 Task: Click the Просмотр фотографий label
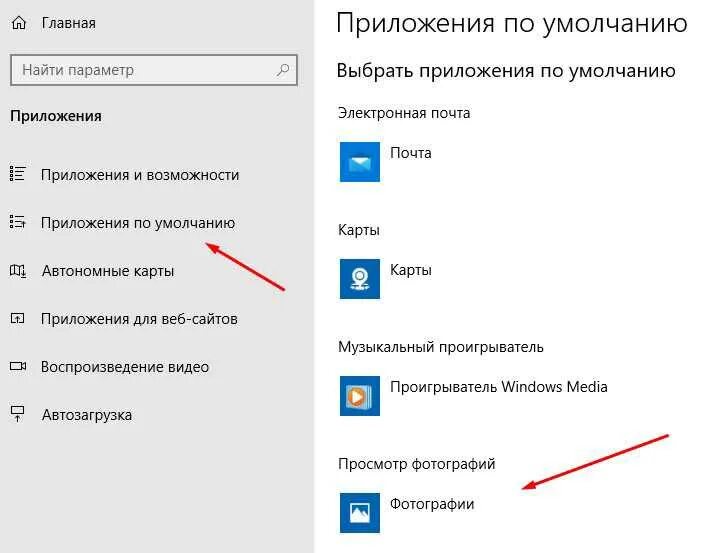tap(416, 464)
